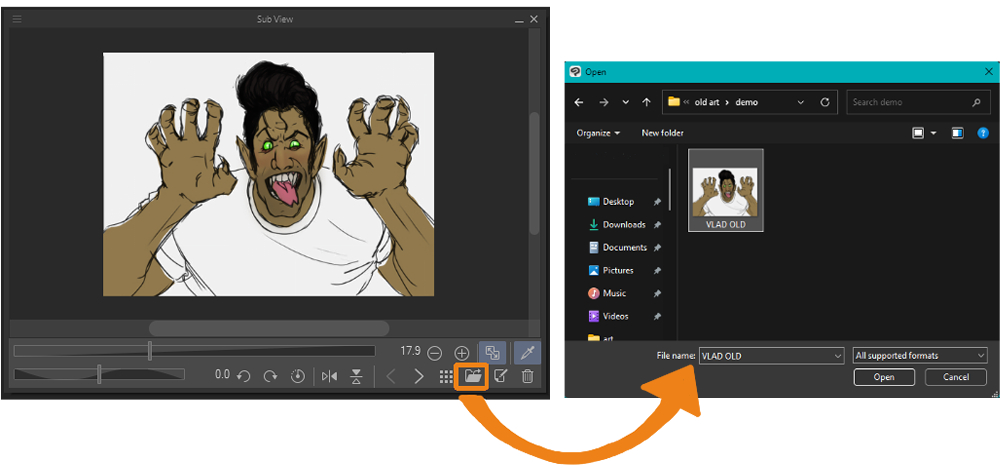
Task: Click the zoom in plus icon
Action: (x=462, y=352)
